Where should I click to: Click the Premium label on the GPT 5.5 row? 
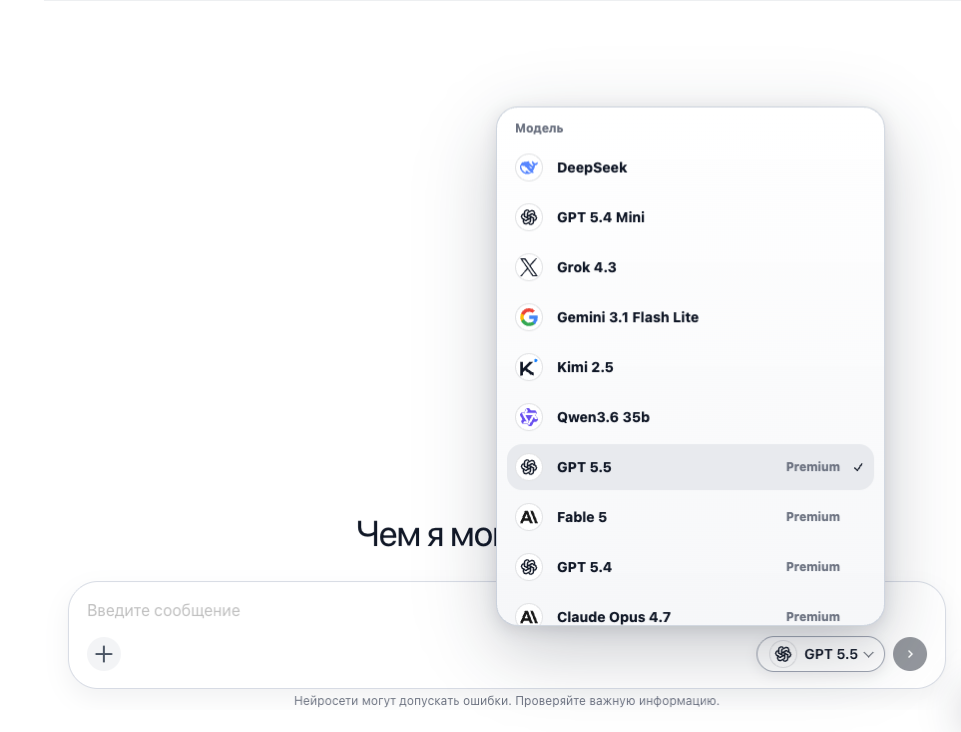click(813, 467)
